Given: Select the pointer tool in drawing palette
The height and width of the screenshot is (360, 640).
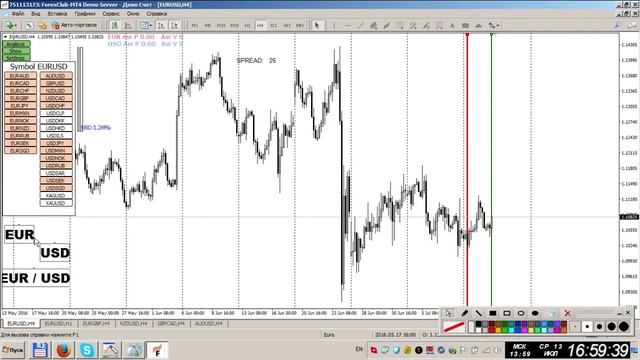Looking at the screenshot, I should (x=449, y=313).
